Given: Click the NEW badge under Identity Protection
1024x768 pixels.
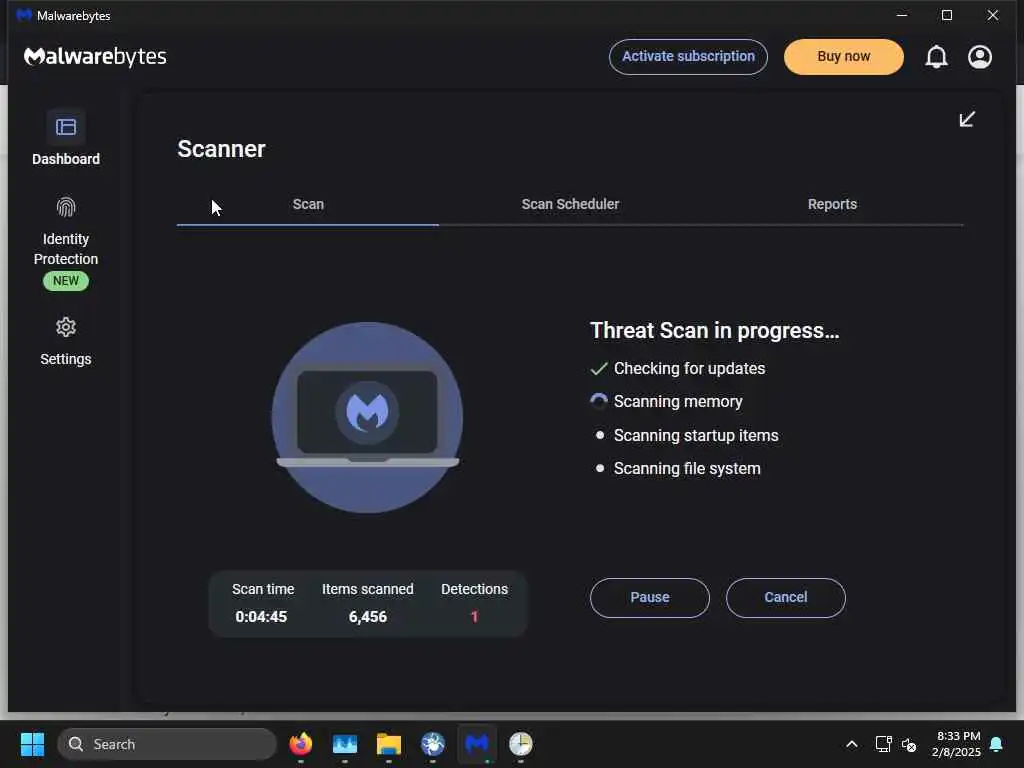Looking at the screenshot, I should click(x=66, y=281).
